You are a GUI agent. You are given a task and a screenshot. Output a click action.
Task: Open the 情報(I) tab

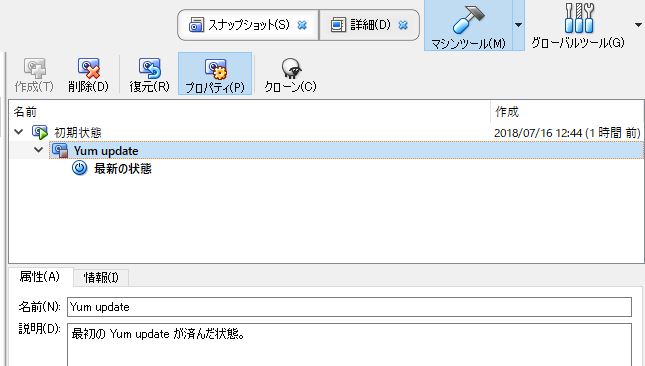tap(101, 278)
